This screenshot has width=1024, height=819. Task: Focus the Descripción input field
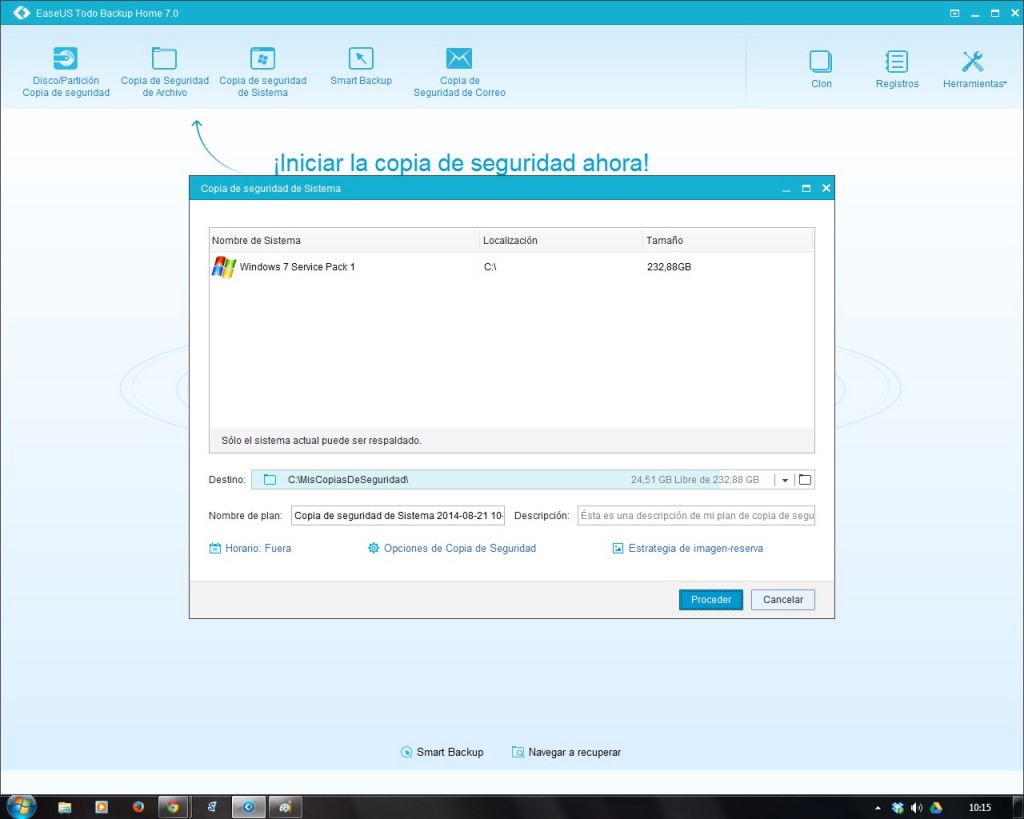coord(696,516)
